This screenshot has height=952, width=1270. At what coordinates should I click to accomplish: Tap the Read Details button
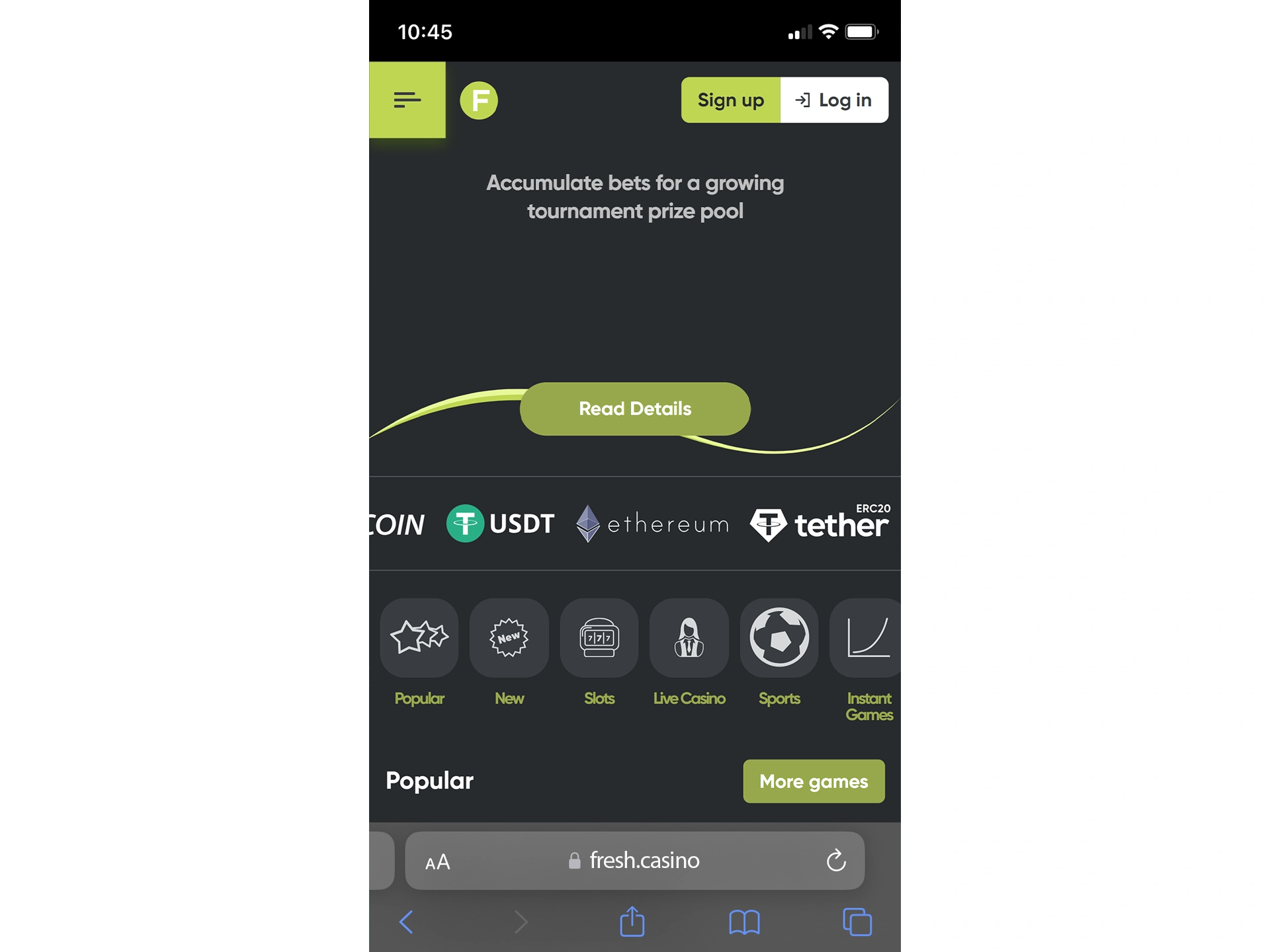pyautogui.click(x=635, y=408)
